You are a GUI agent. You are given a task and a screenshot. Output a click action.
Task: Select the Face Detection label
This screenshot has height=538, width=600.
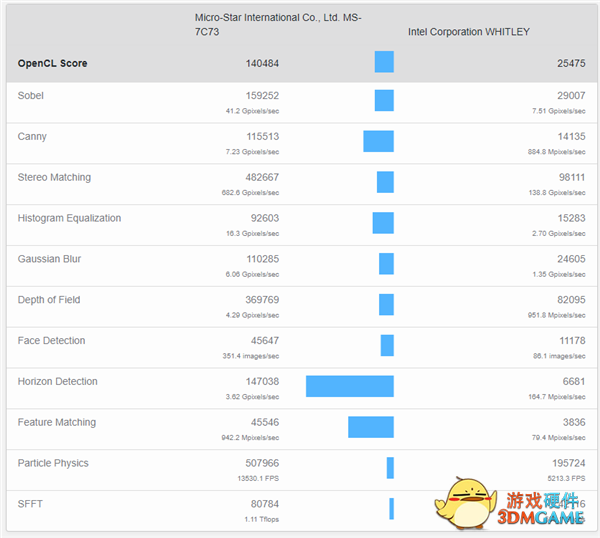pos(51,342)
